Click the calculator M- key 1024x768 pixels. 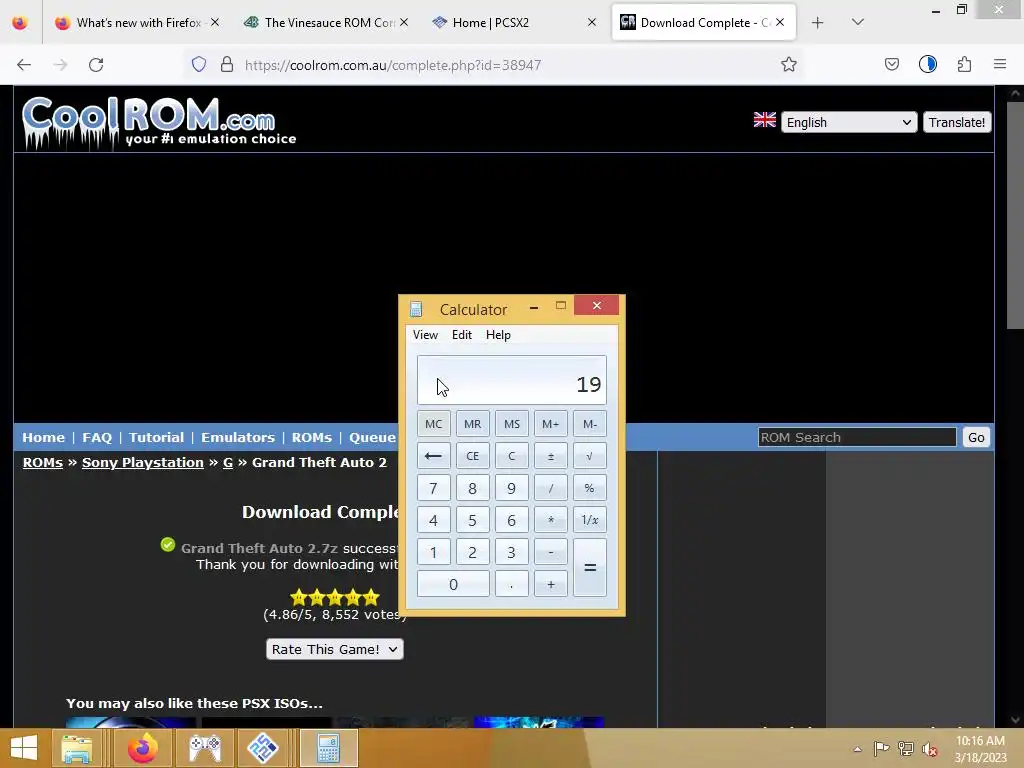590,424
